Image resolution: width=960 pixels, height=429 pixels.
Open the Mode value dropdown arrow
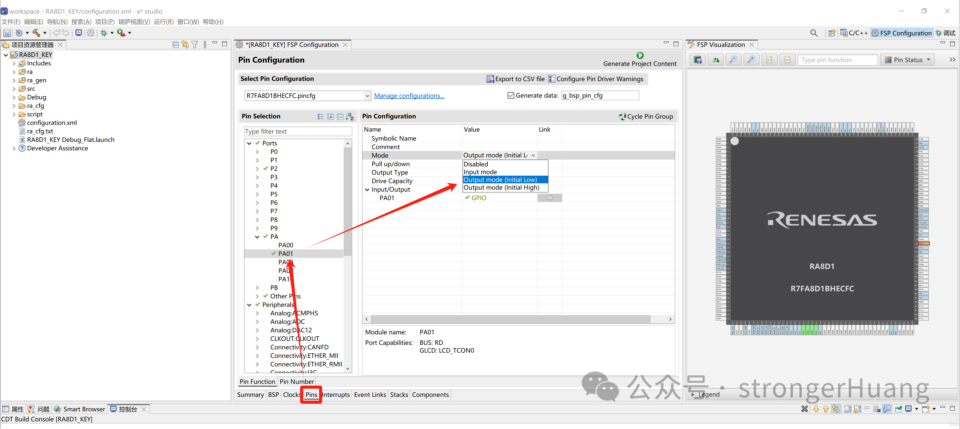coord(533,155)
